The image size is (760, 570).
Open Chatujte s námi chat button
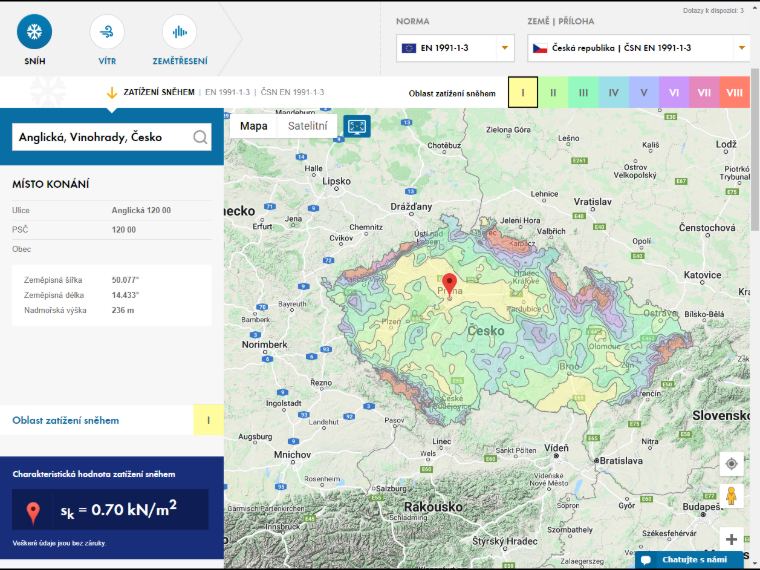click(688, 560)
